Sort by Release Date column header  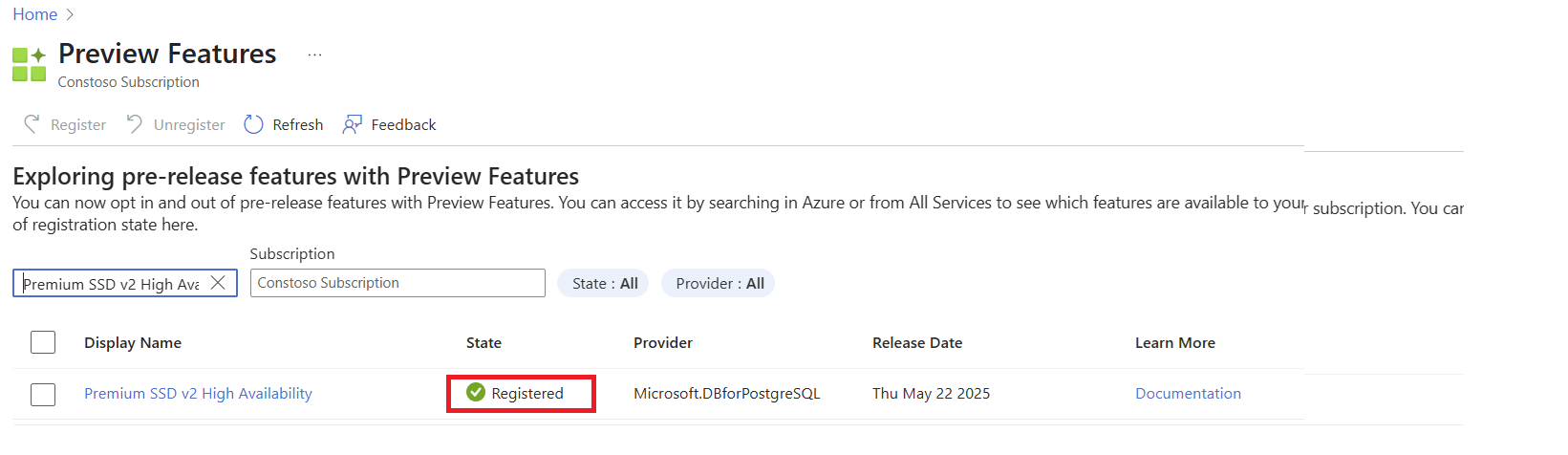917,342
